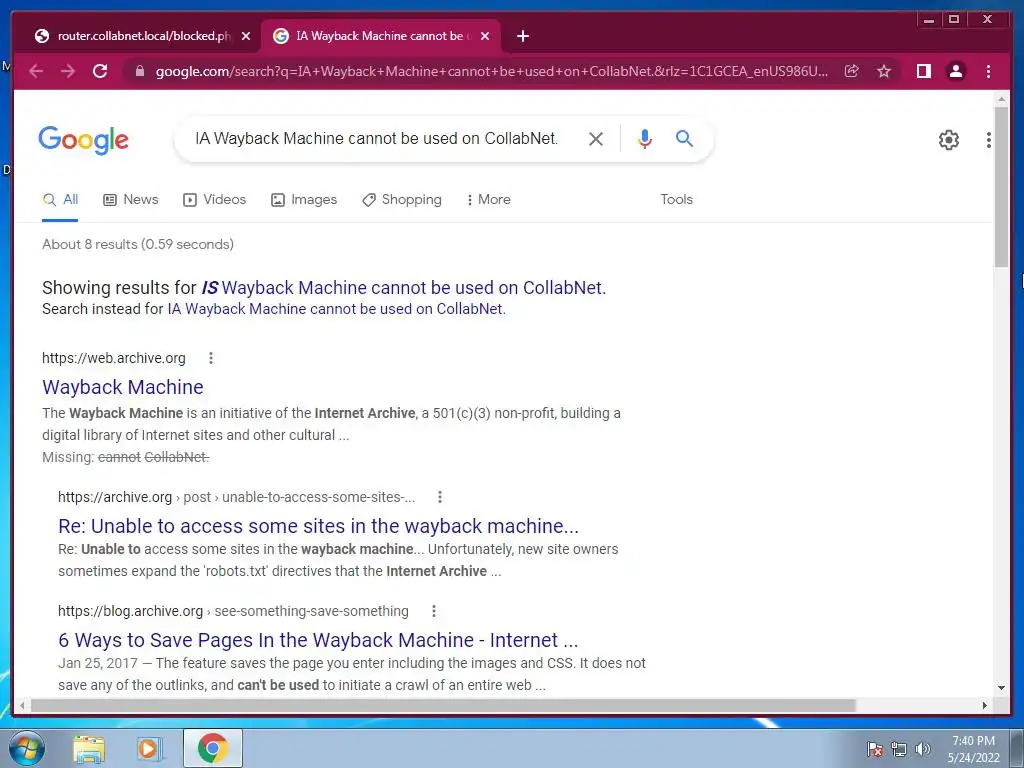
Task: Close the router.collabnet.local tab
Action: (246, 36)
